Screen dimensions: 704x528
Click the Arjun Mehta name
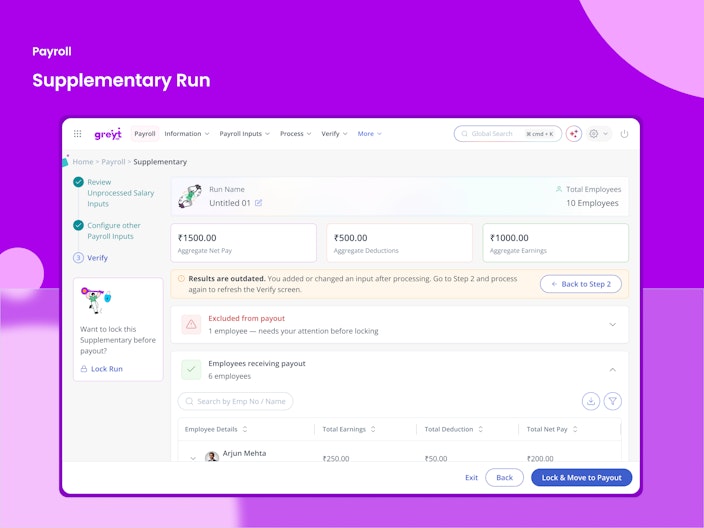[244, 453]
